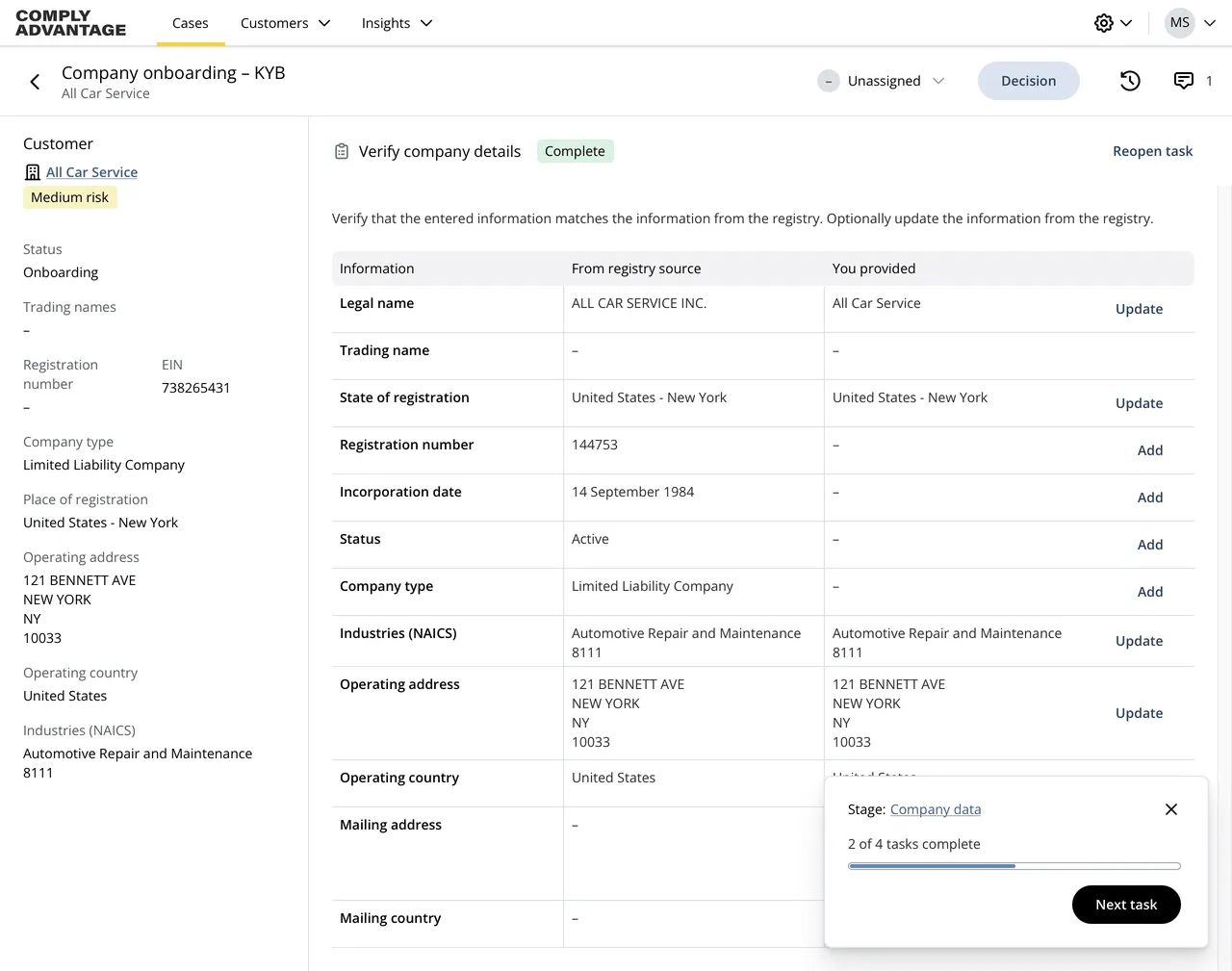Select the Medium risk badge
This screenshot has width=1232, height=971.
click(x=69, y=196)
